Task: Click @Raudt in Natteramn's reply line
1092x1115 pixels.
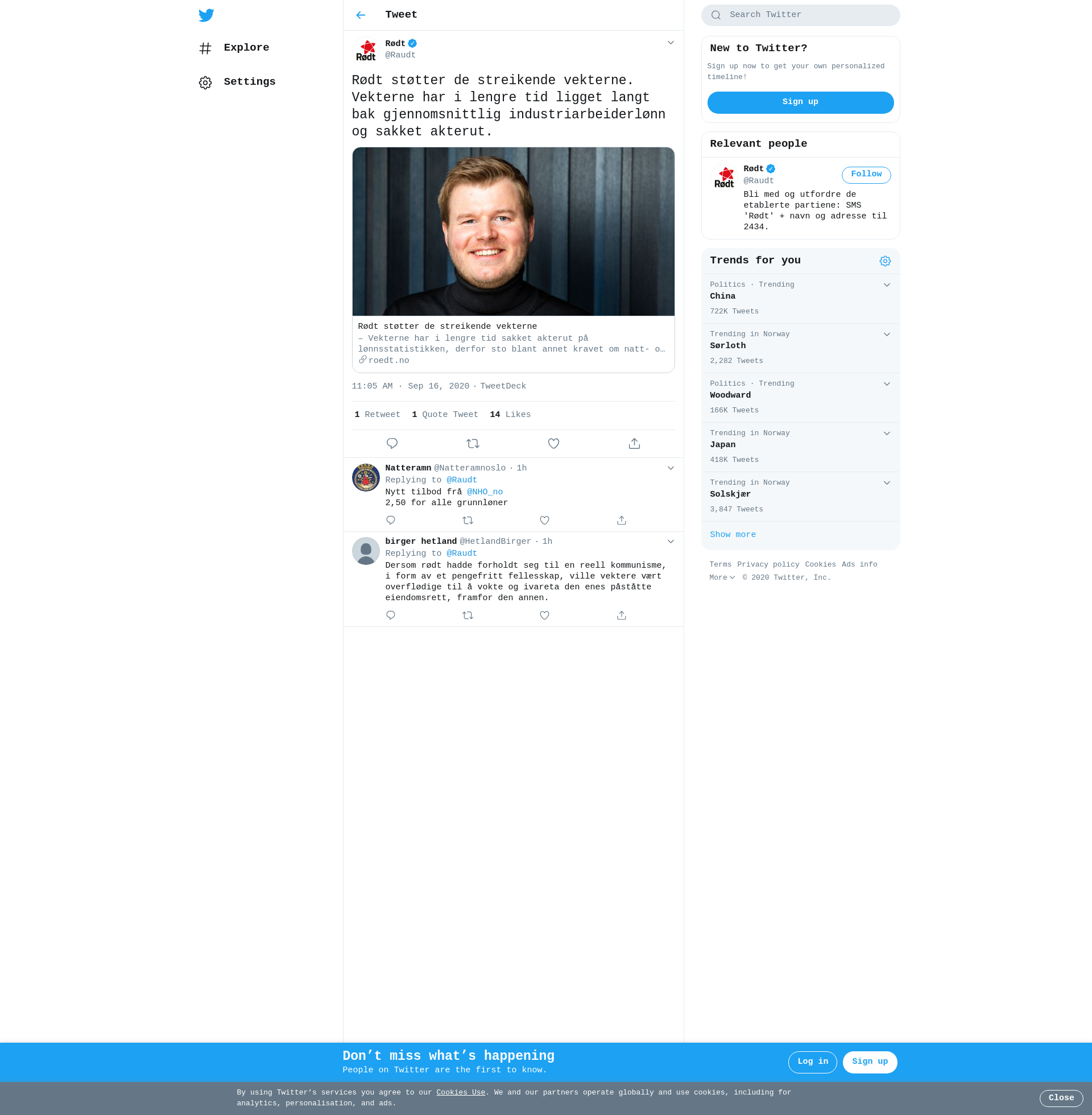Action: 462,480
